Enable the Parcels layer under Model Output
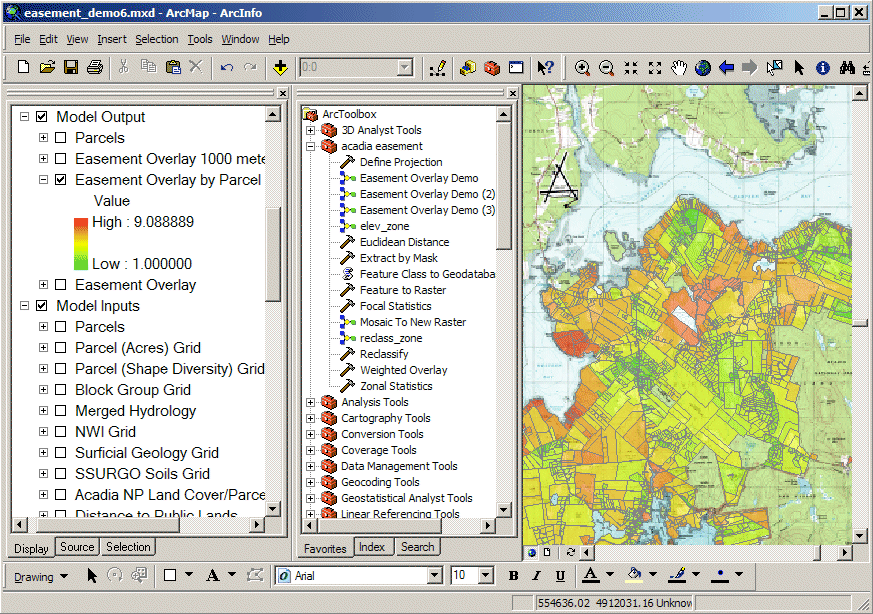Viewport: 873px width, 614px height. 61,137
